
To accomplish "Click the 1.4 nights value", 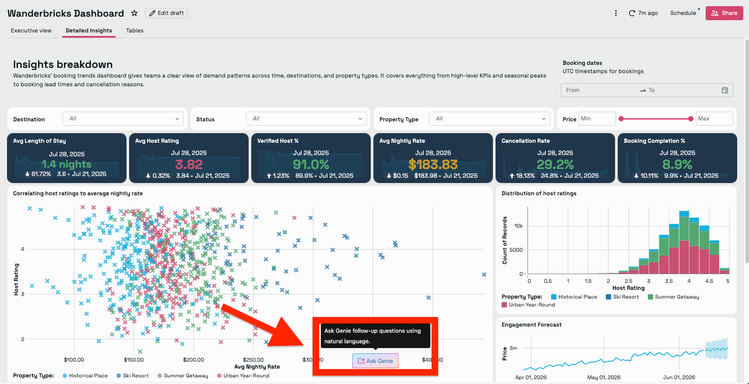I will [x=67, y=165].
